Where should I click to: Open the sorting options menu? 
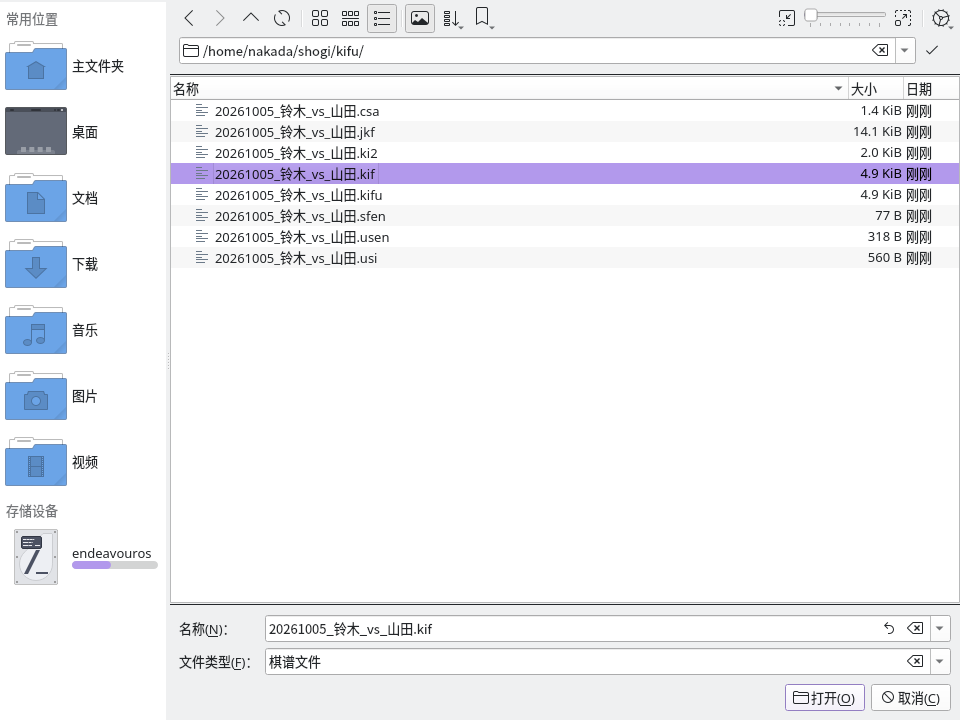pos(453,18)
